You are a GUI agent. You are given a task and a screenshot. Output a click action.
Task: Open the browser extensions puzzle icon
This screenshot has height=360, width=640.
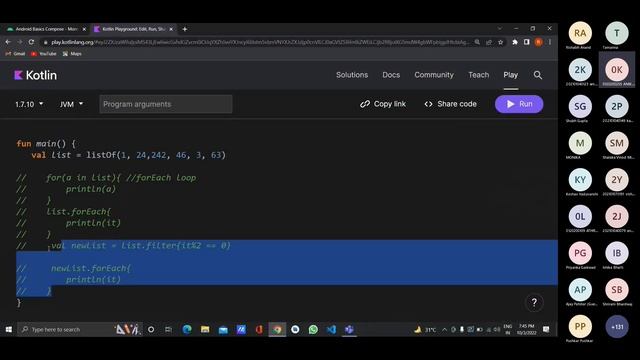(515, 42)
